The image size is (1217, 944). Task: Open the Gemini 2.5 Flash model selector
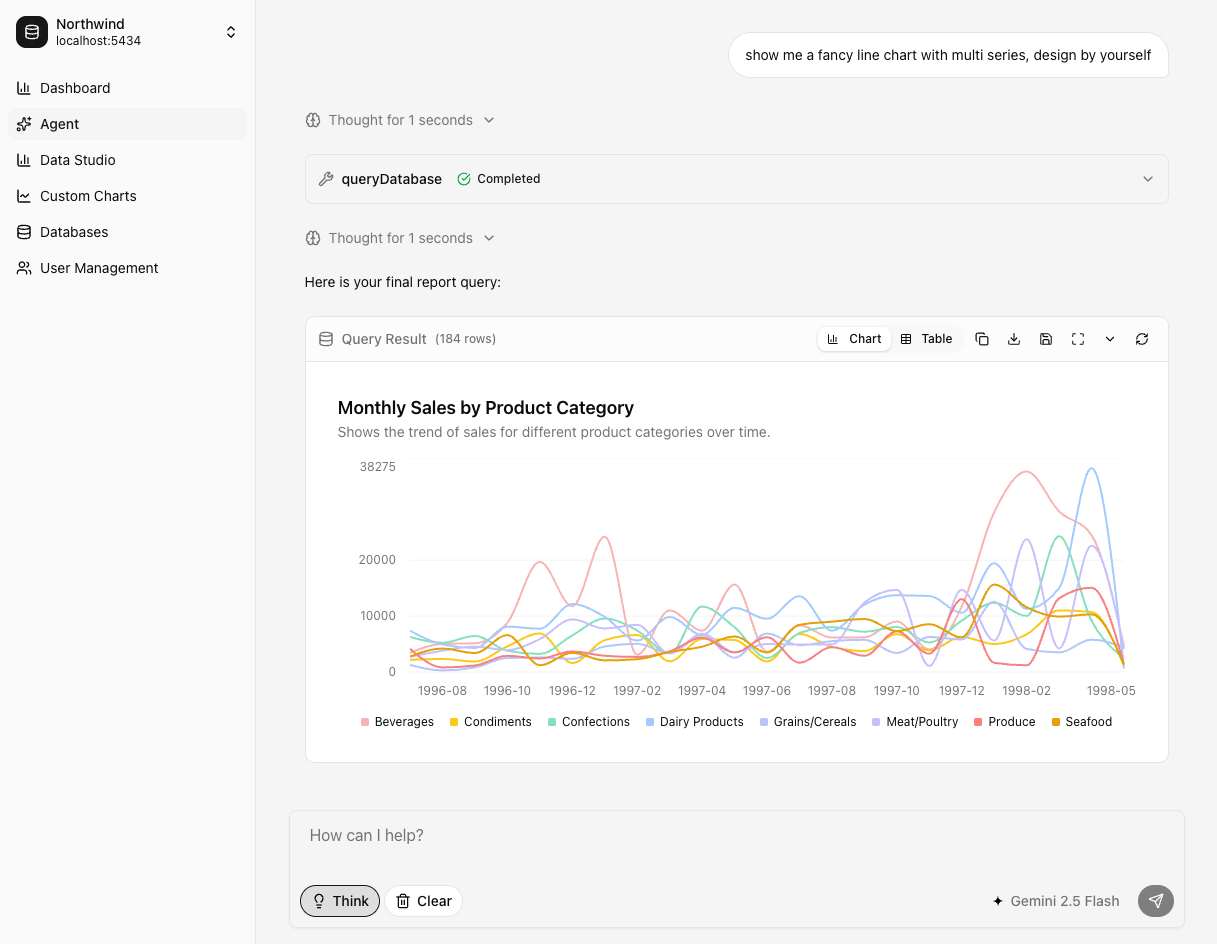[1055, 901]
